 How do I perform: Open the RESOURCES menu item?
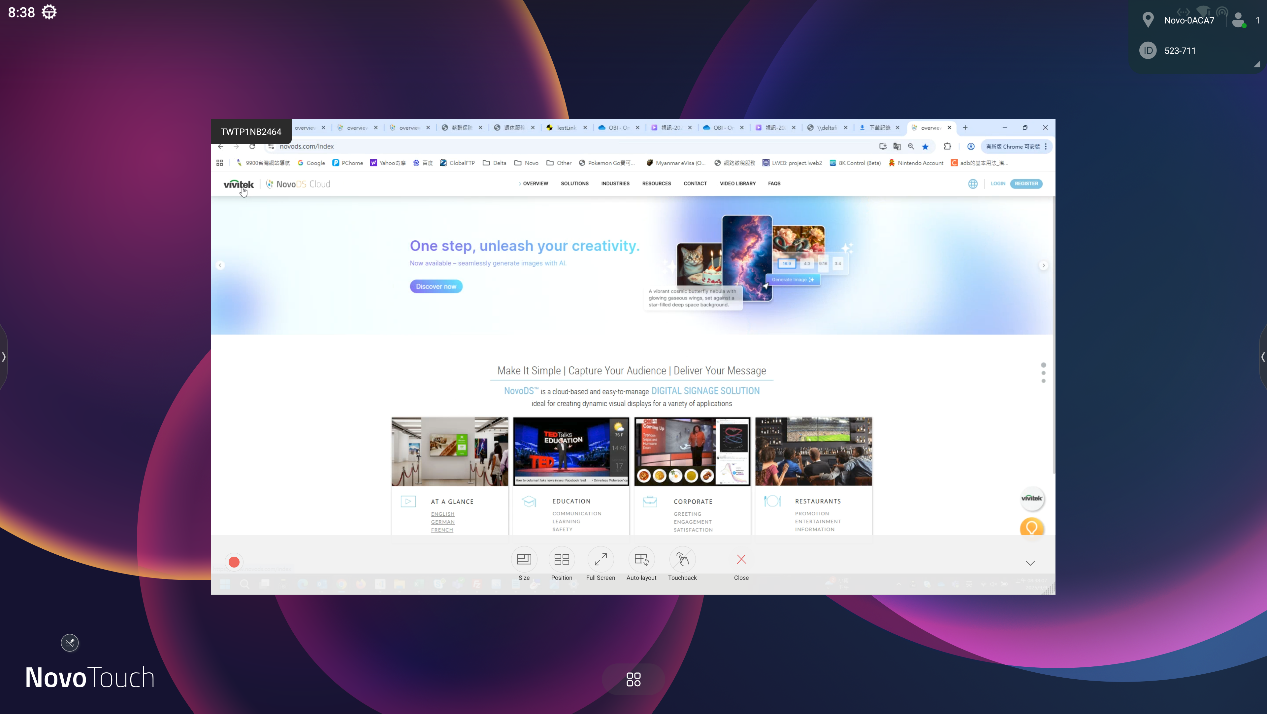click(x=657, y=184)
